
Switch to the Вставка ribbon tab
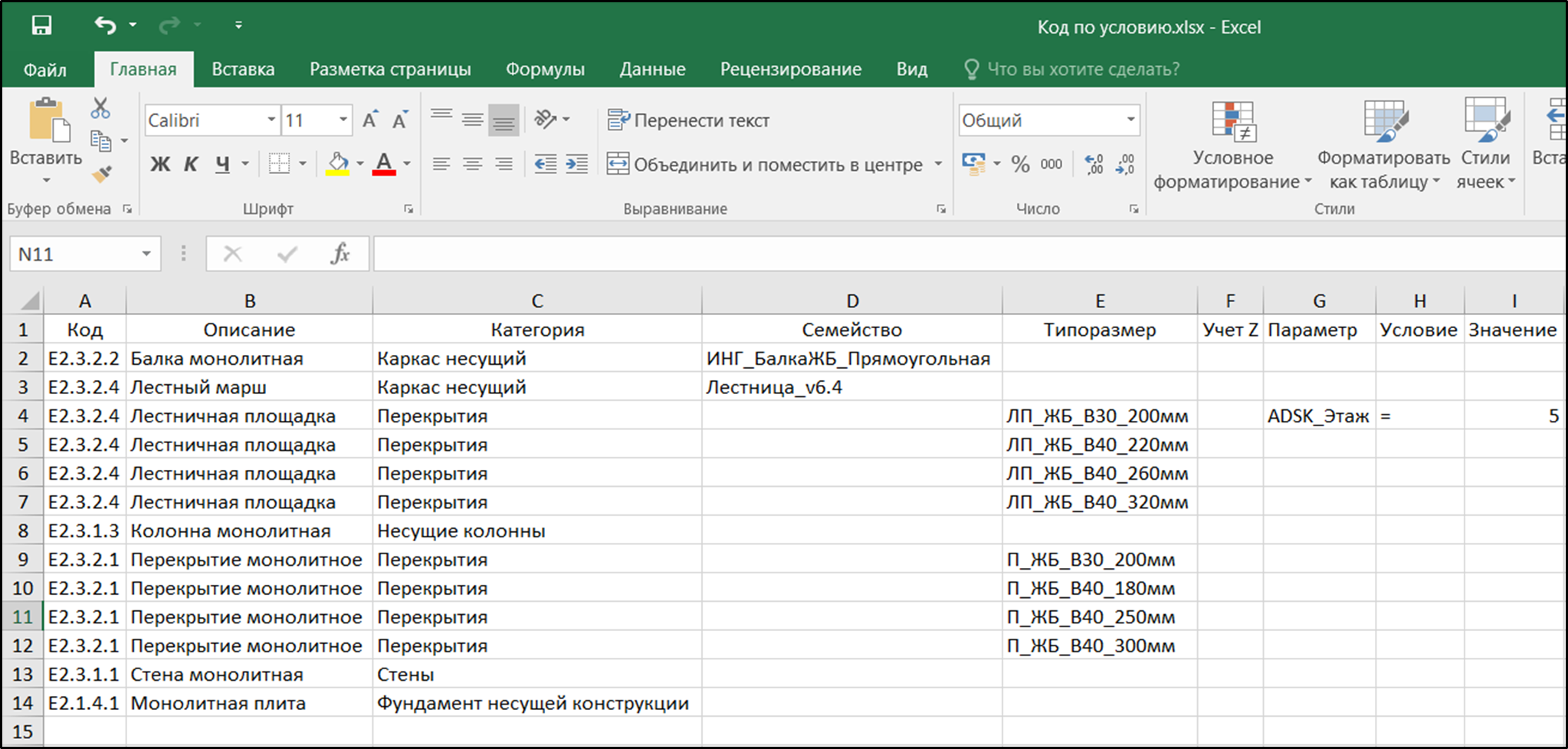point(243,70)
